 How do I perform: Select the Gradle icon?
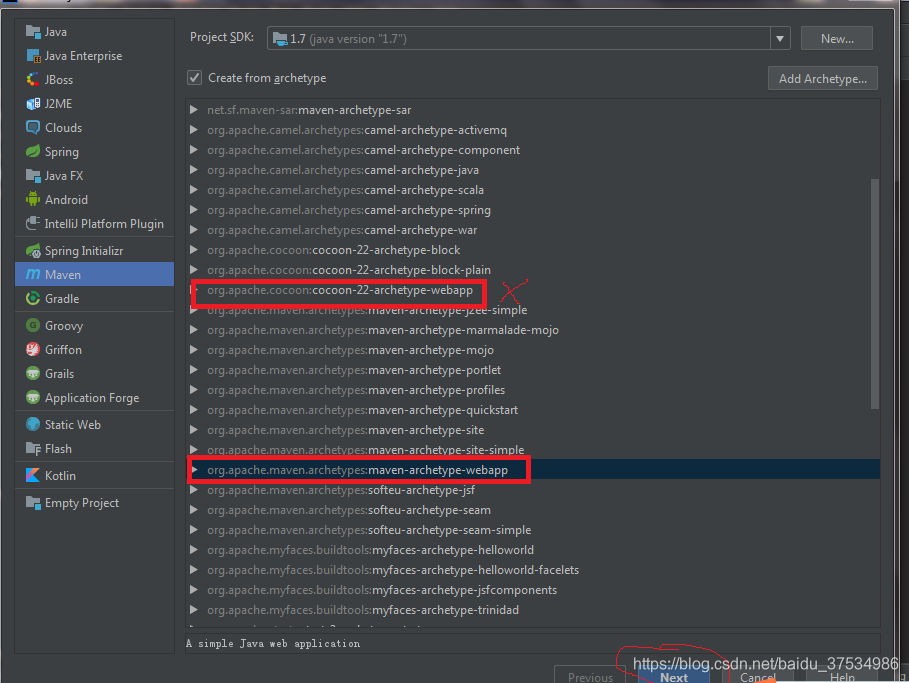33,299
